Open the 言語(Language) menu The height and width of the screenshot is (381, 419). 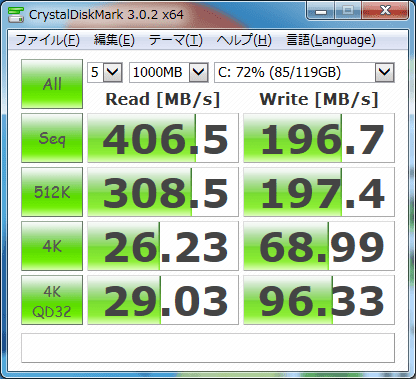tap(331, 40)
